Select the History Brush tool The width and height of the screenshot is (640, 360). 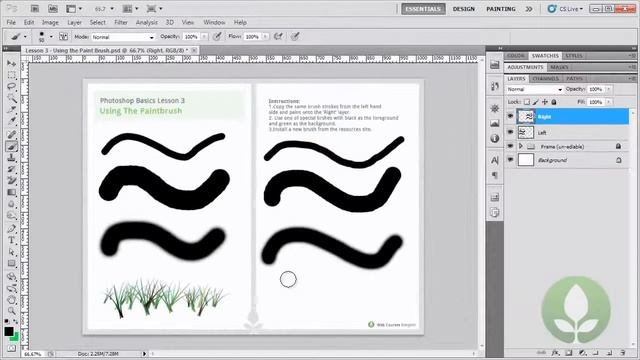11,169
